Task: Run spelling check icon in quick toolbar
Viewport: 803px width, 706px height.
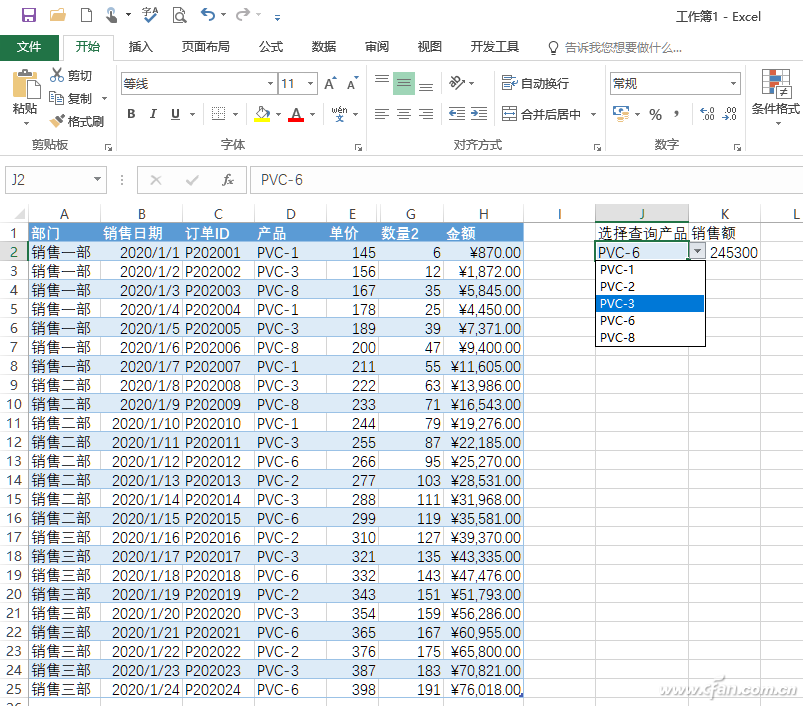Action: coord(150,15)
